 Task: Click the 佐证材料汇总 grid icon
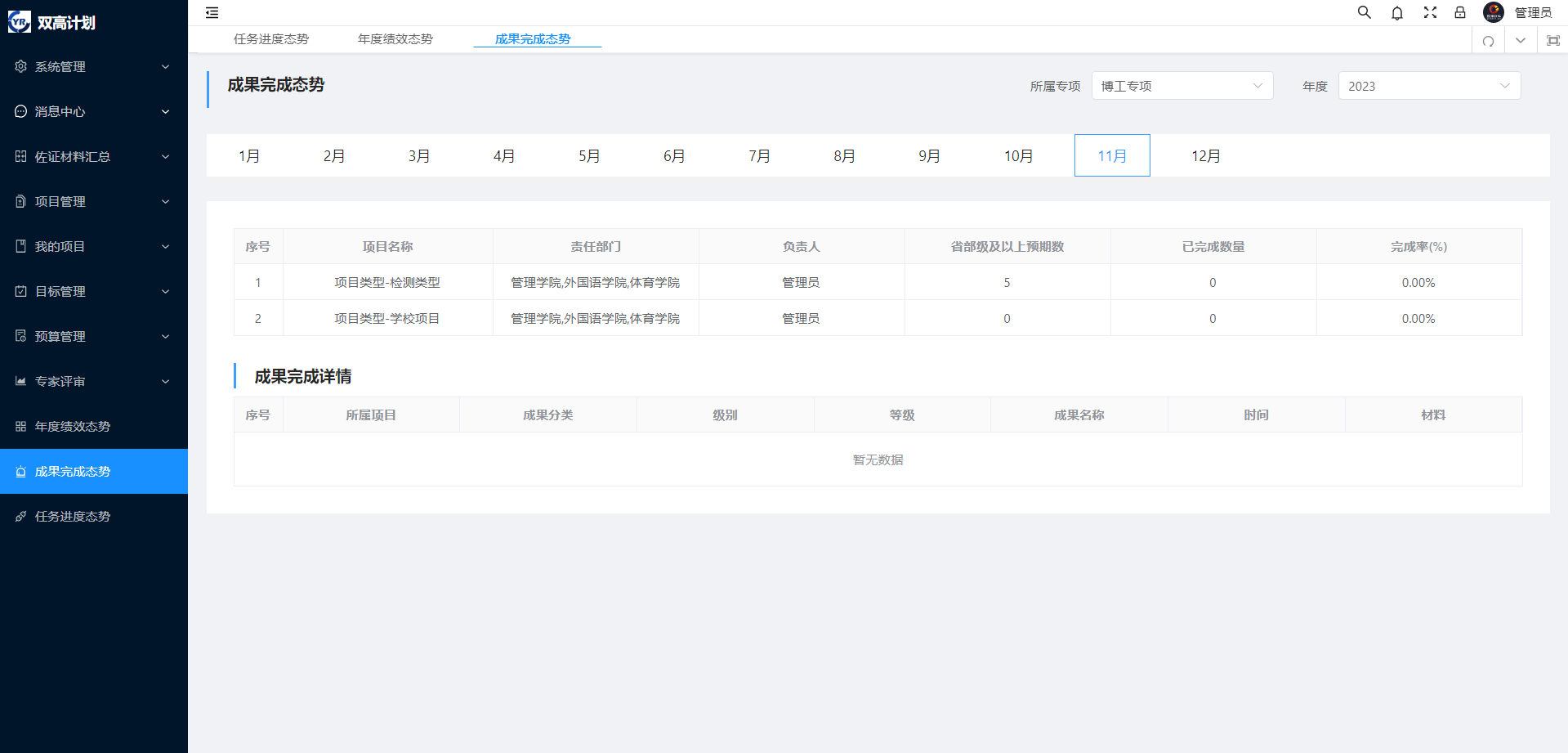pyautogui.click(x=21, y=156)
